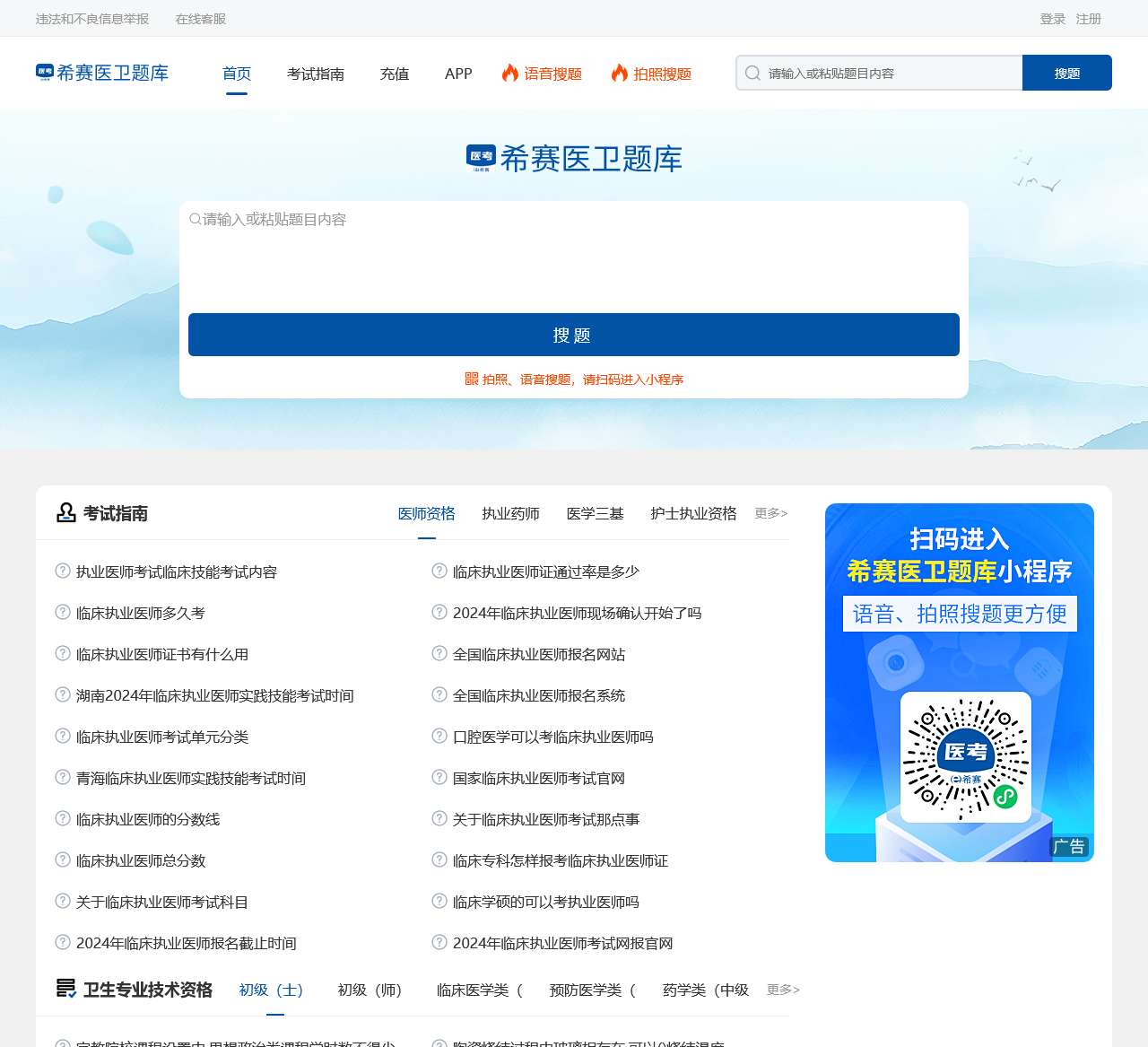Focus the large question text area
1148x1047 pixels.
(574, 257)
